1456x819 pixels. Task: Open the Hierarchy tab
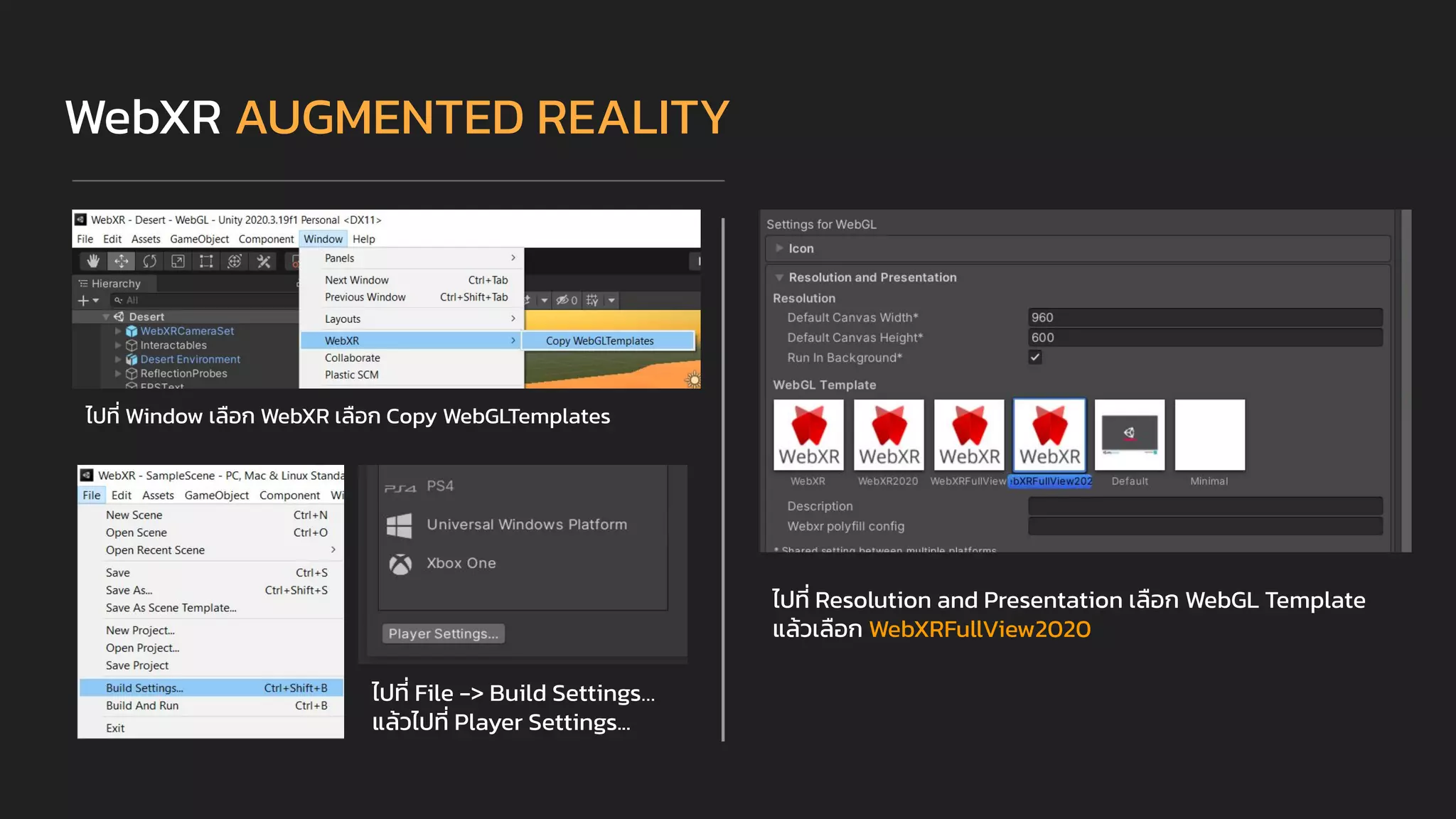click(x=115, y=284)
